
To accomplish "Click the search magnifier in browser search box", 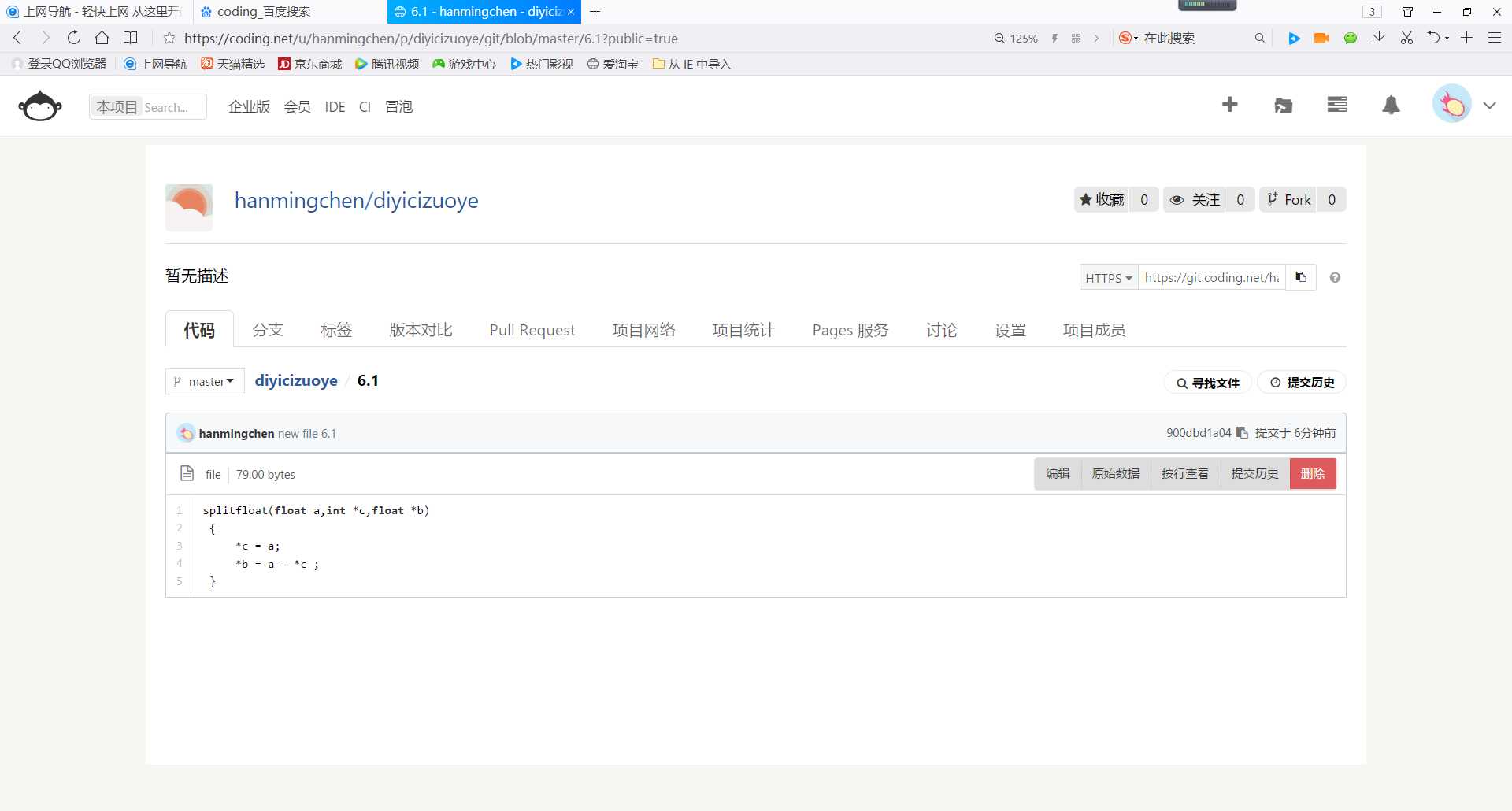I will 1259,38.
